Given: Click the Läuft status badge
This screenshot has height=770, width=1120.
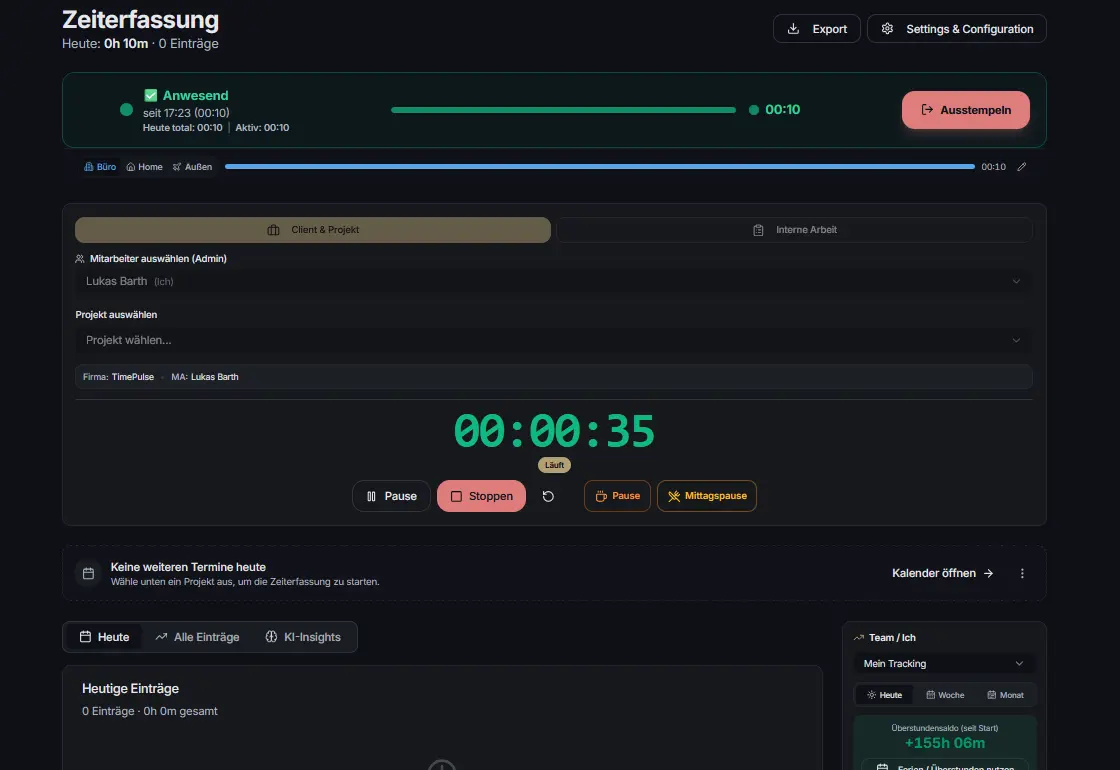Looking at the screenshot, I should (554, 465).
